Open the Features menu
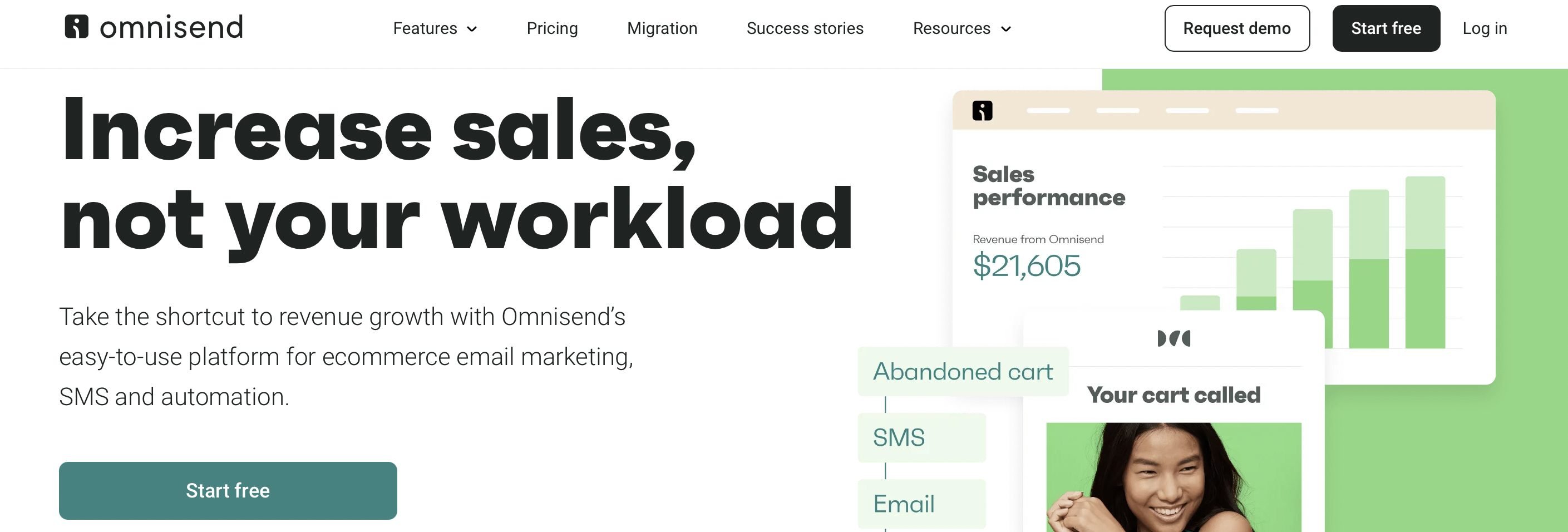 click(425, 28)
